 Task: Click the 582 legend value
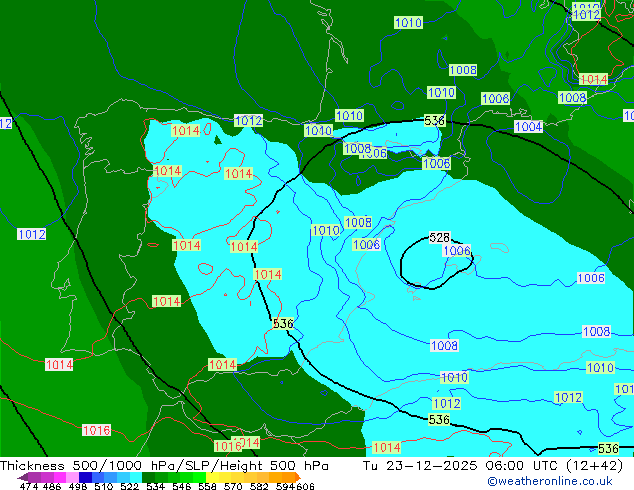pos(259,486)
